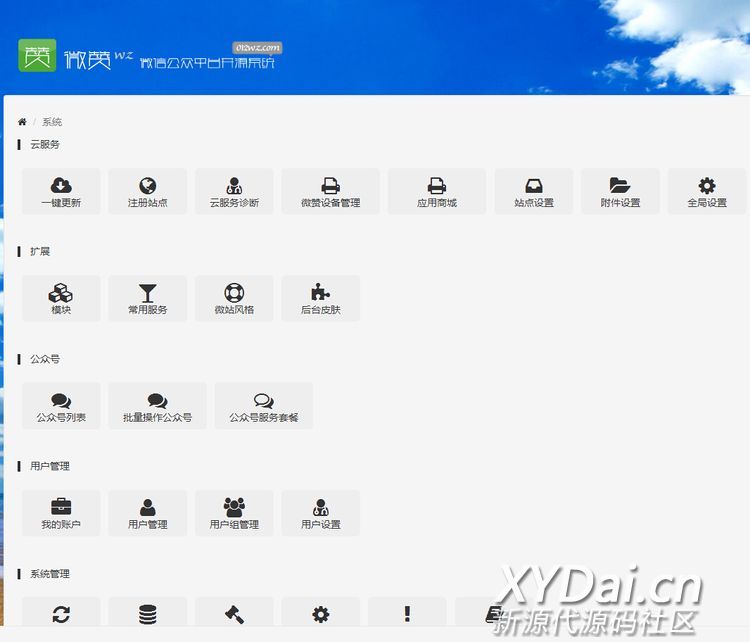The width and height of the screenshot is (750, 642).
Task: Open 用户设置 user settings tile
Action: point(321,513)
